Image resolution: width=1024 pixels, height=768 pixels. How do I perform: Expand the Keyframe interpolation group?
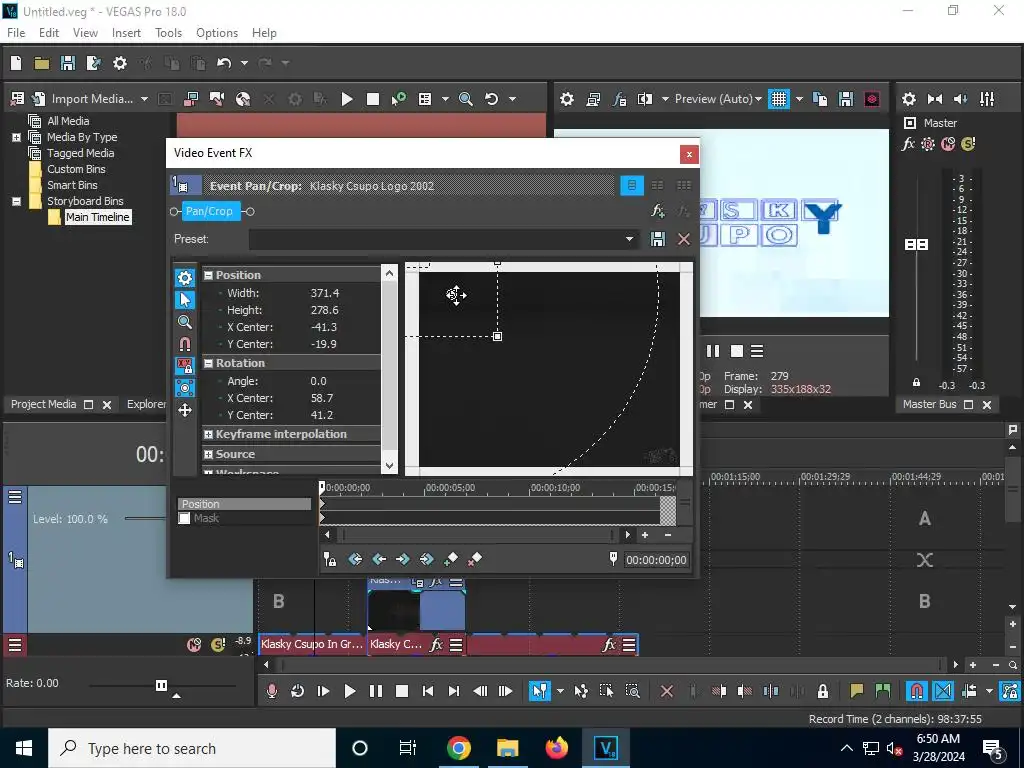[x=208, y=434]
